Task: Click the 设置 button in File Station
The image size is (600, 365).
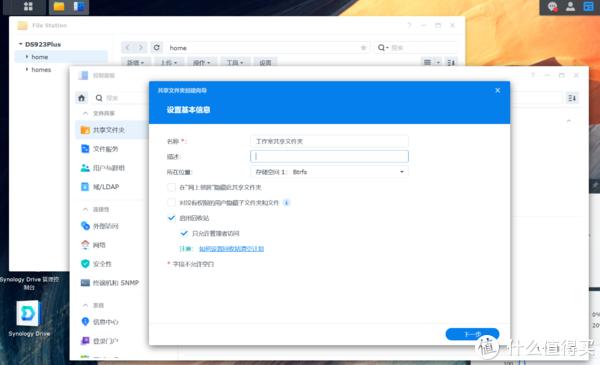Action: (265, 62)
